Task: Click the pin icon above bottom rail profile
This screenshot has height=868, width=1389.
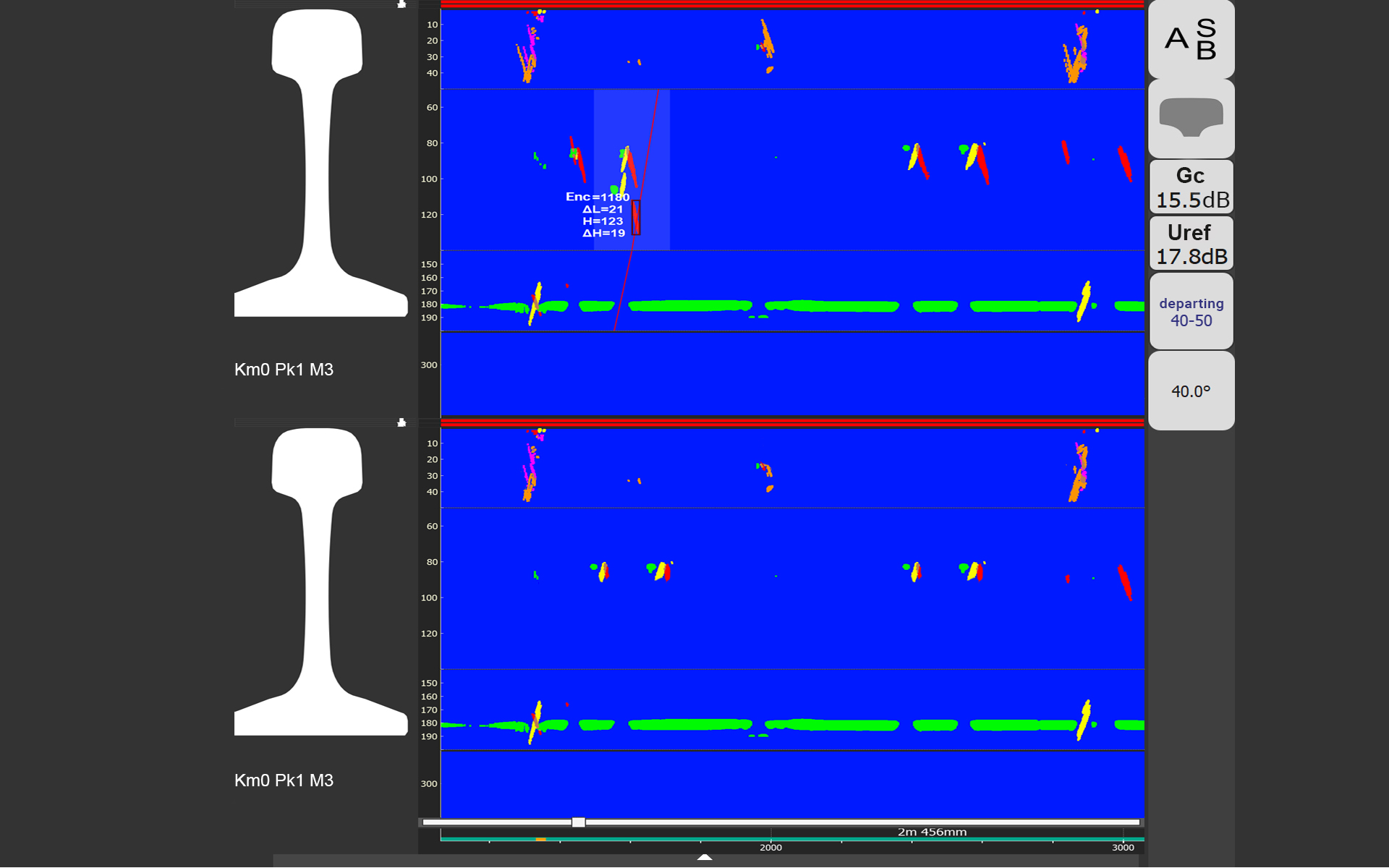Action: tap(402, 422)
